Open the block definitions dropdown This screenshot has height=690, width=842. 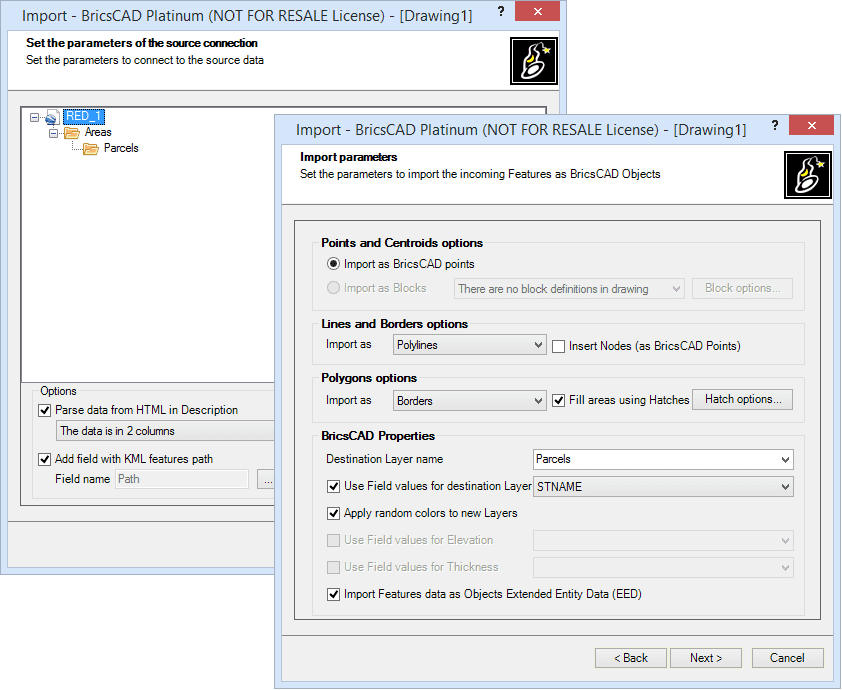click(569, 289)
